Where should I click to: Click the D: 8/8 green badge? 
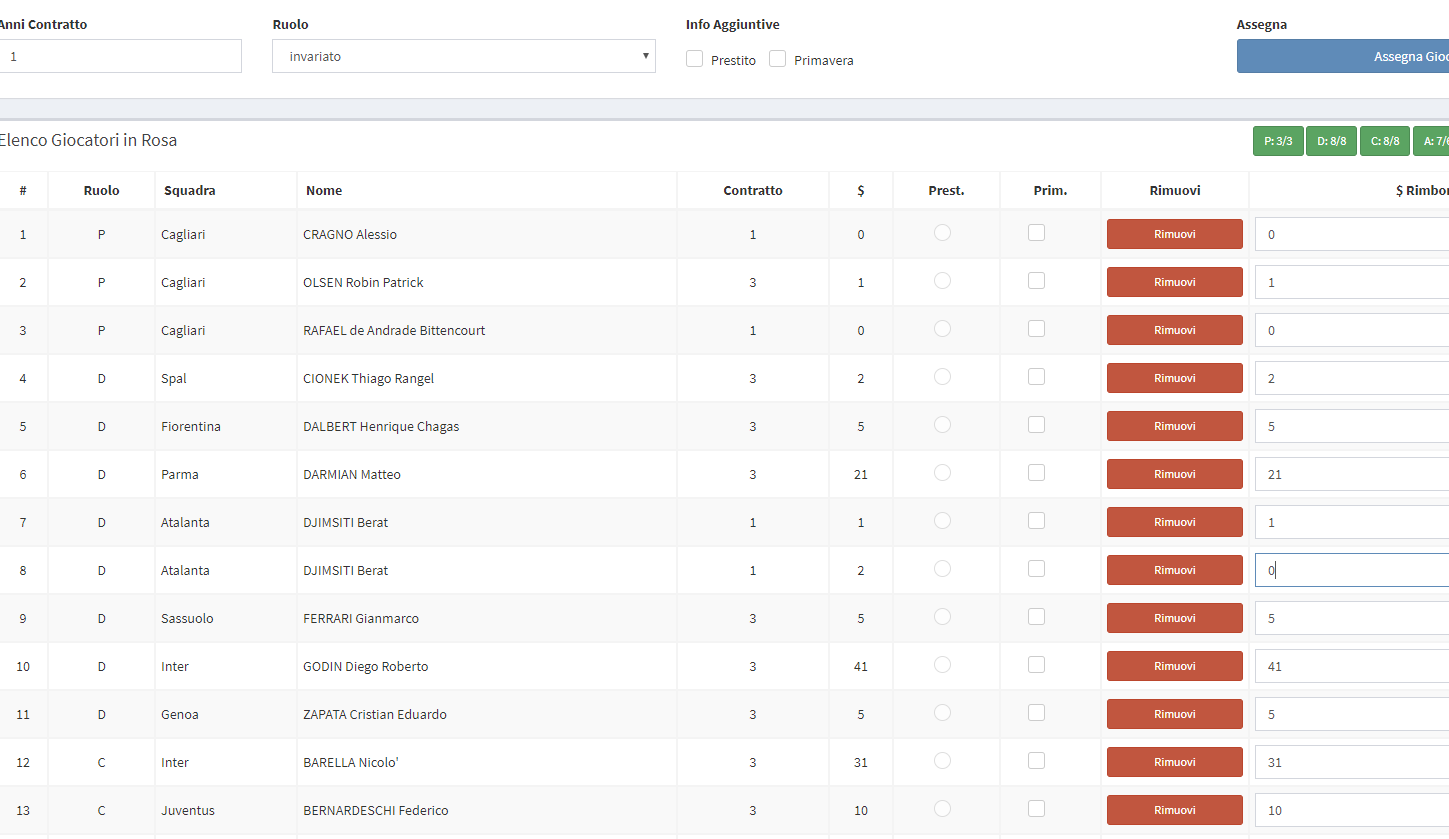1331,141
